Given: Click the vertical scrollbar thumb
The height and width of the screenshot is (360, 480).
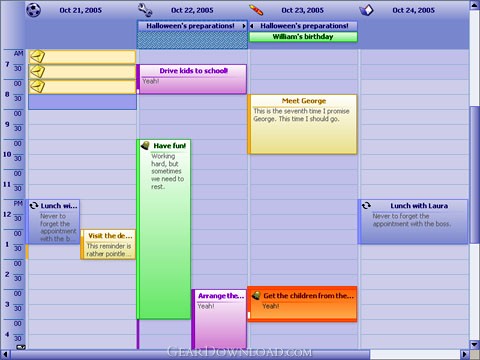Looking at the screenshot, I should tap(475, 174).
